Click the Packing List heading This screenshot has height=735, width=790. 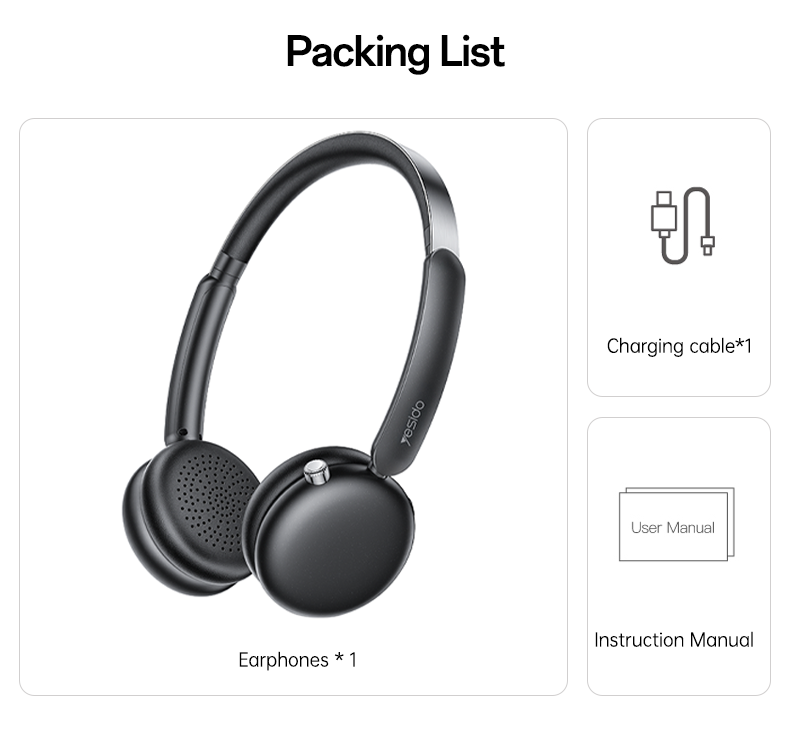(396, 52)
